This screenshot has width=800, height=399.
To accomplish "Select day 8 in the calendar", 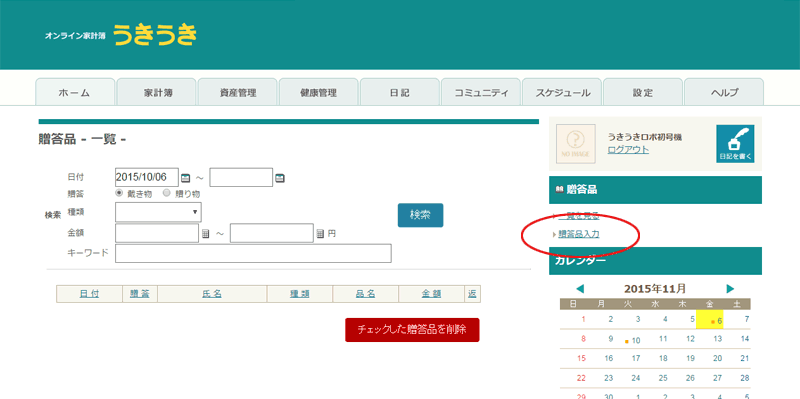I will [583, 339].
